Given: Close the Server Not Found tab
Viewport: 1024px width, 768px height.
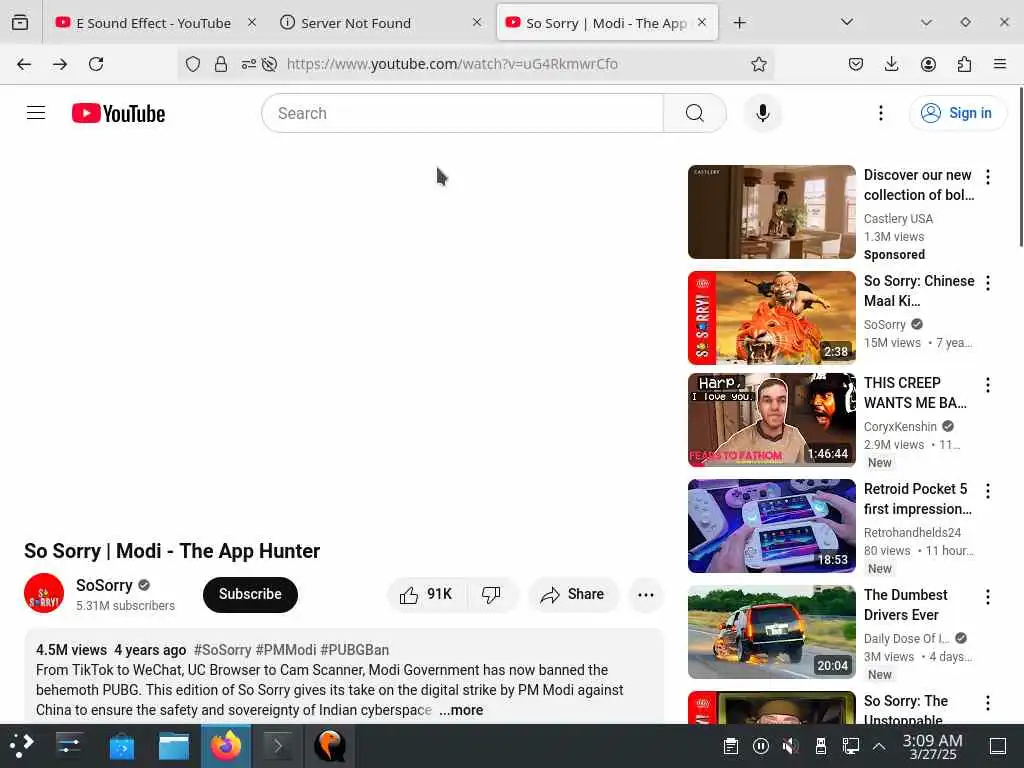Looking at the screenshot, I should [477, 22].
